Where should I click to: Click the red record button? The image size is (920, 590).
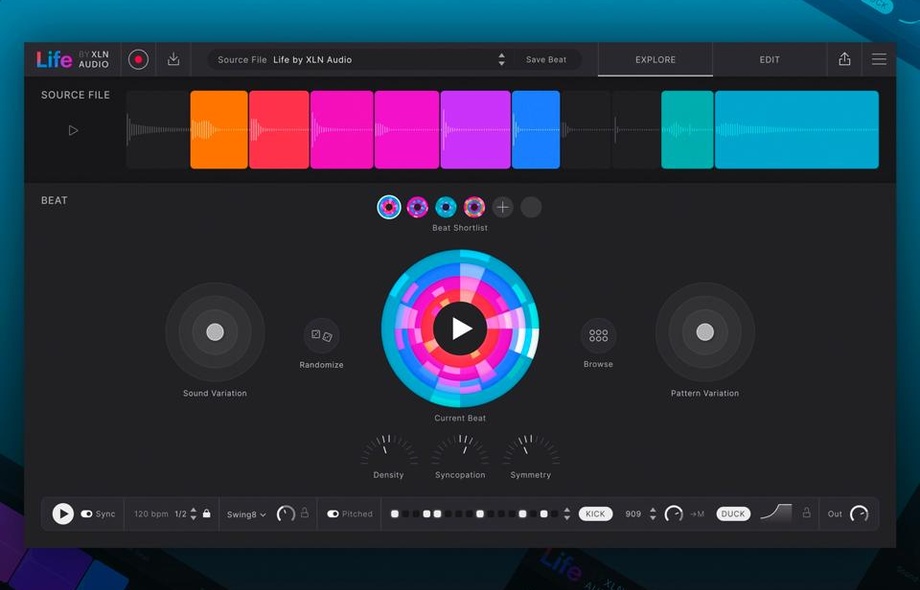[139, 60]
